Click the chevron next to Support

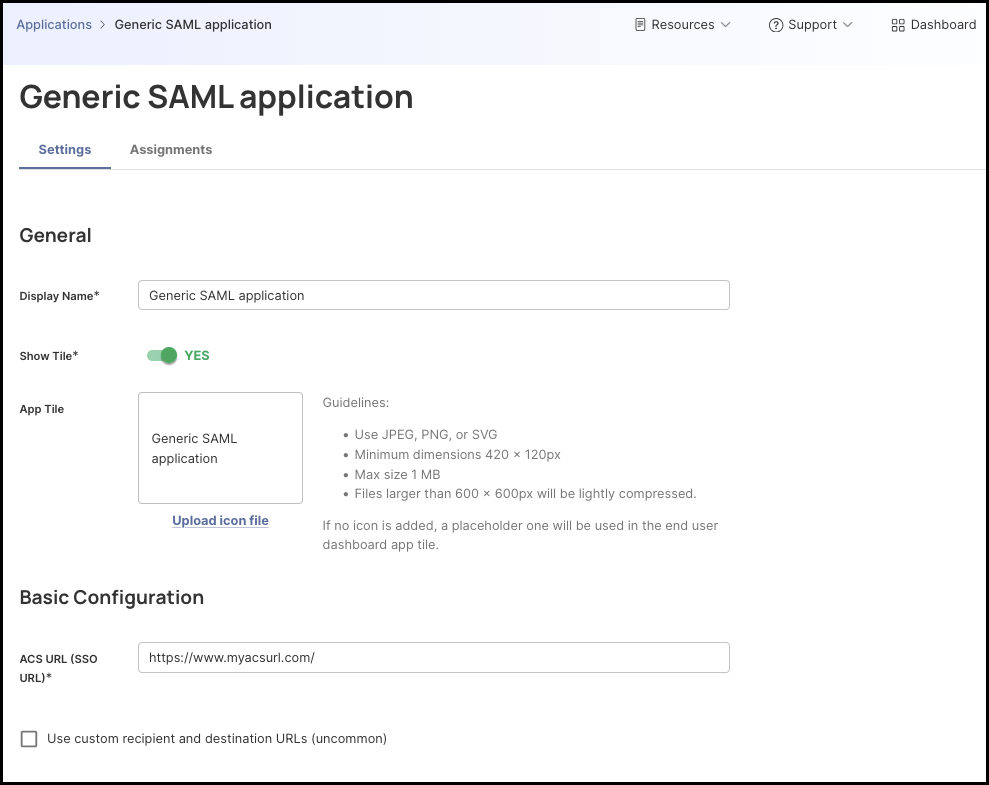click(x=847, y=25)
